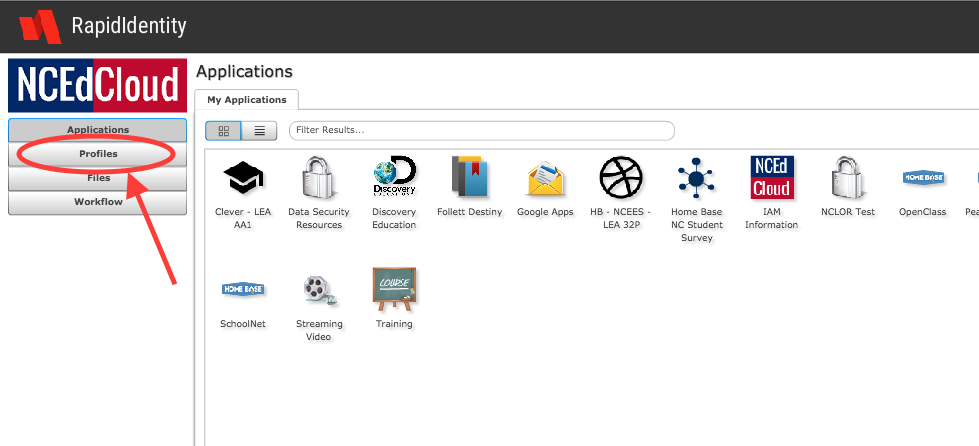Click the RapidIdentity red logo icon
The height and width of the screenshot is (446, 979).
tap(40, 26)
